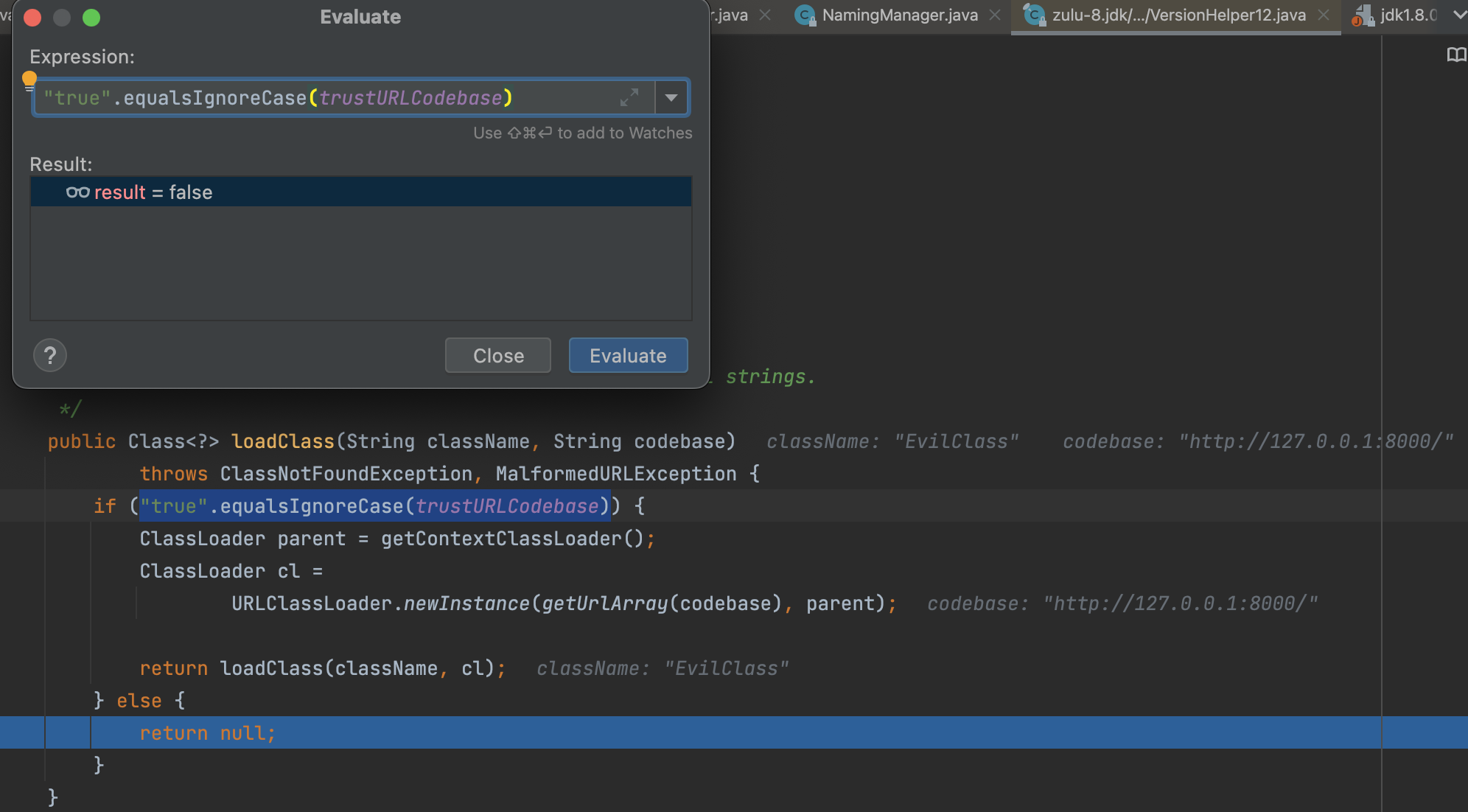Image resolution: width=1468 pixels, height=812 pixels.
Task: Open the help question mark button
Action: [50, 355]
